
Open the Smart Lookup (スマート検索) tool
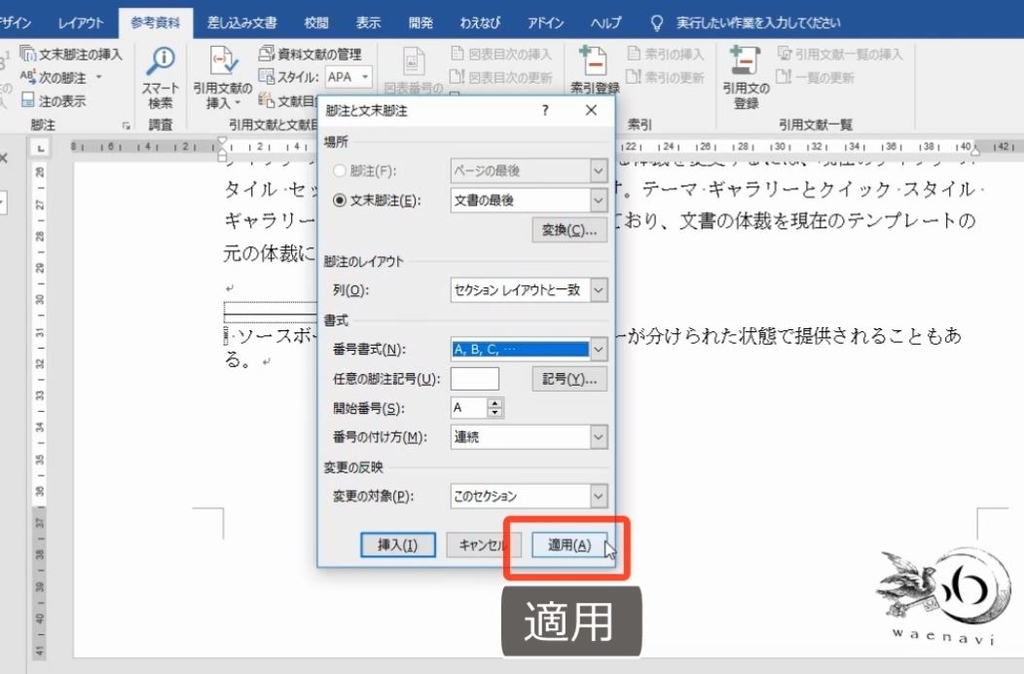click(x=160, y=78)
